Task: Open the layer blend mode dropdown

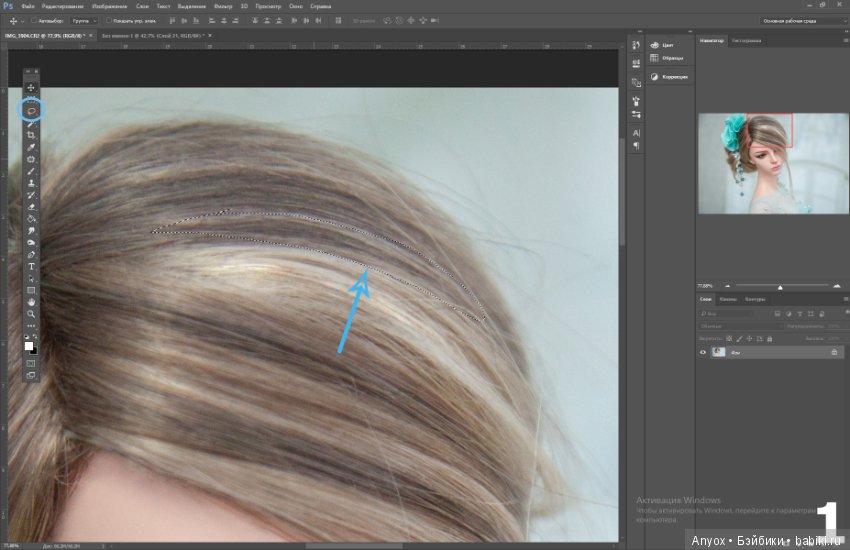Action: (x=740, y=326)
